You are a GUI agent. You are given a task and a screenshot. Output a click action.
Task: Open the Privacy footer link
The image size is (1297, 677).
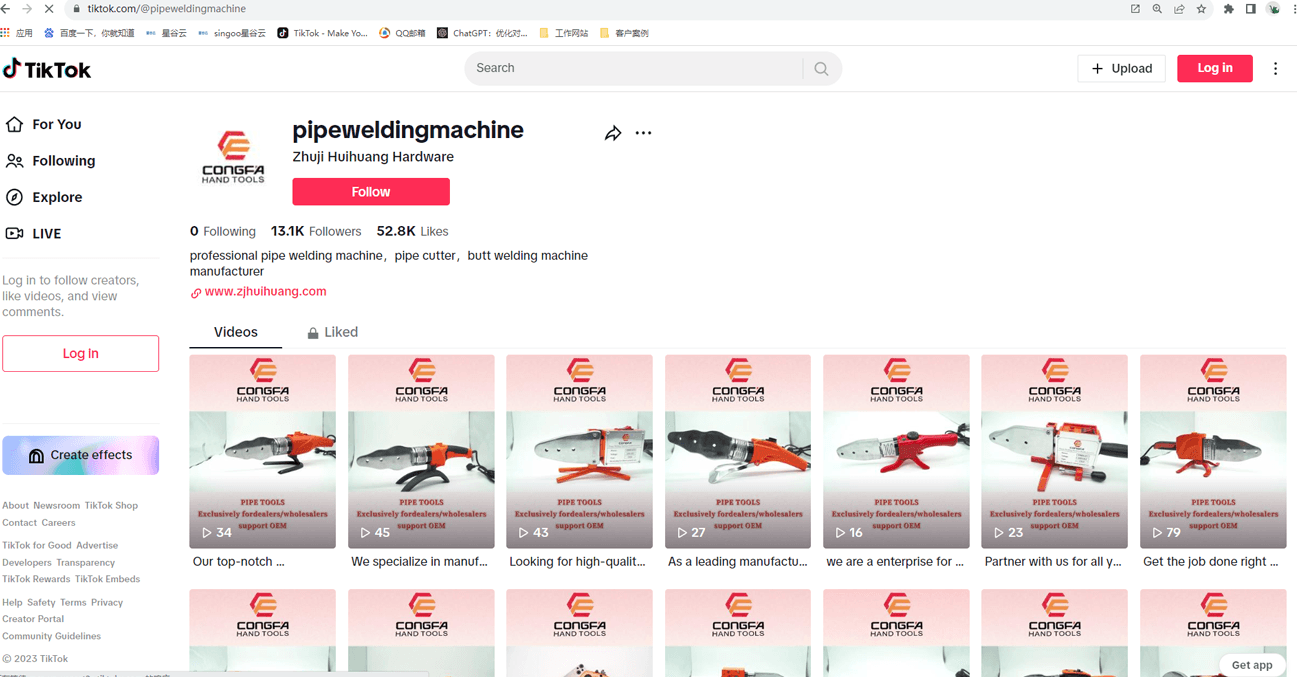pos(107,603)
